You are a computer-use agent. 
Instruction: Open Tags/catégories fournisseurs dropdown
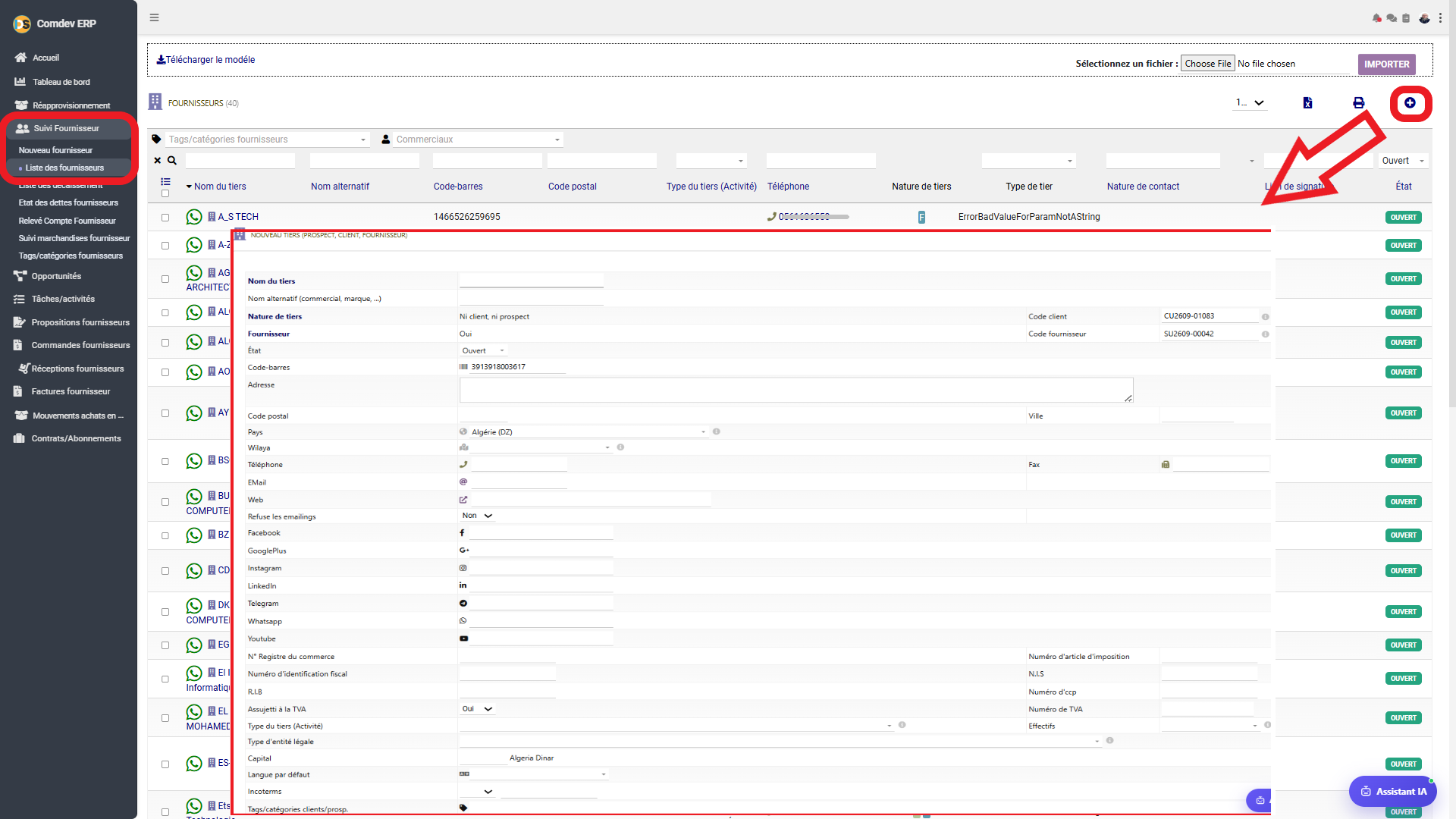[267, 140]
